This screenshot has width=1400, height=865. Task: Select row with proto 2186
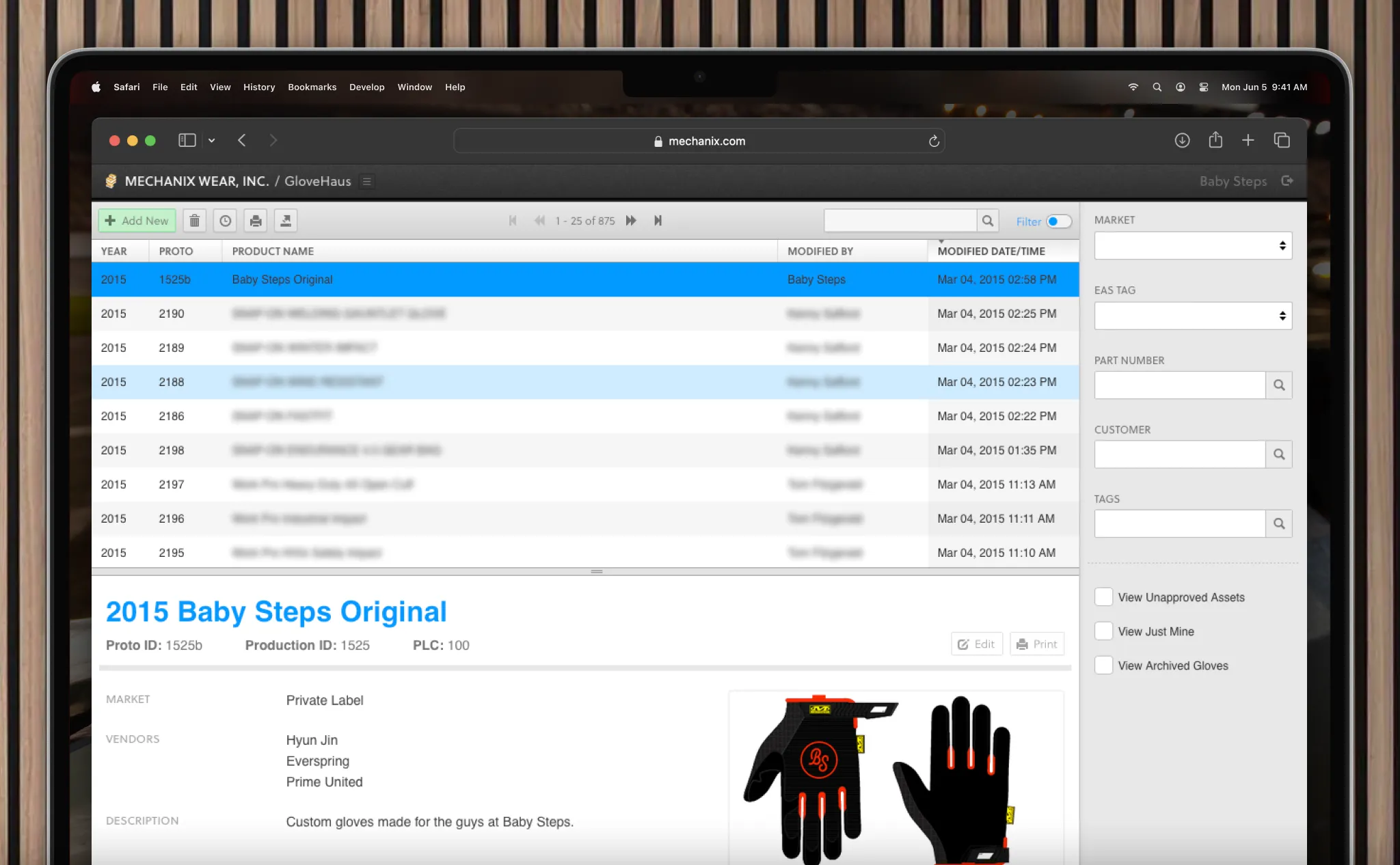point(585,416)
